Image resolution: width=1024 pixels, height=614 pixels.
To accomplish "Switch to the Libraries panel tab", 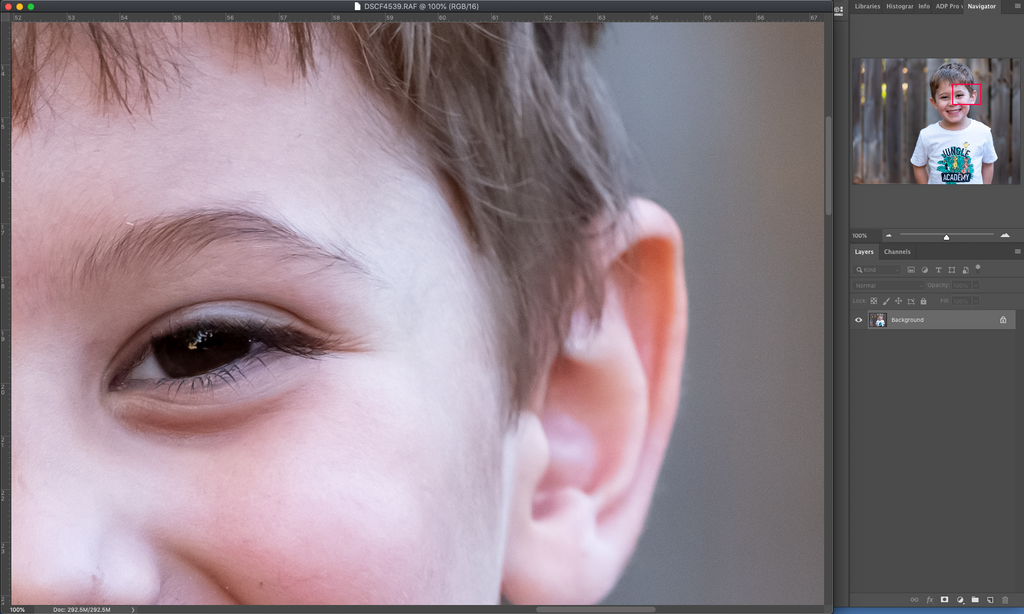I will 867,6.
